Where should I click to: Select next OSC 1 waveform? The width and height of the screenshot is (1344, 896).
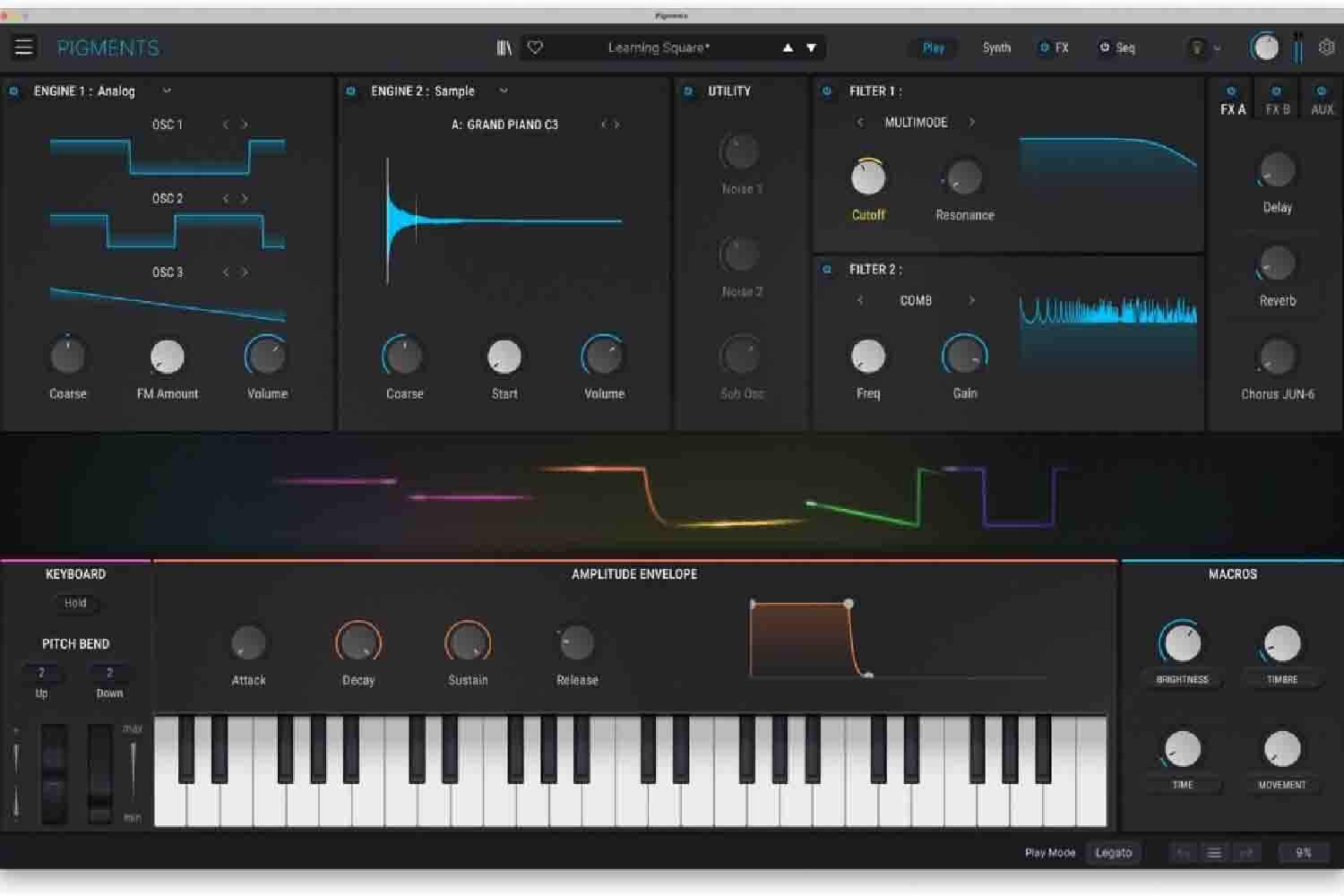click(x=244, y=125)
